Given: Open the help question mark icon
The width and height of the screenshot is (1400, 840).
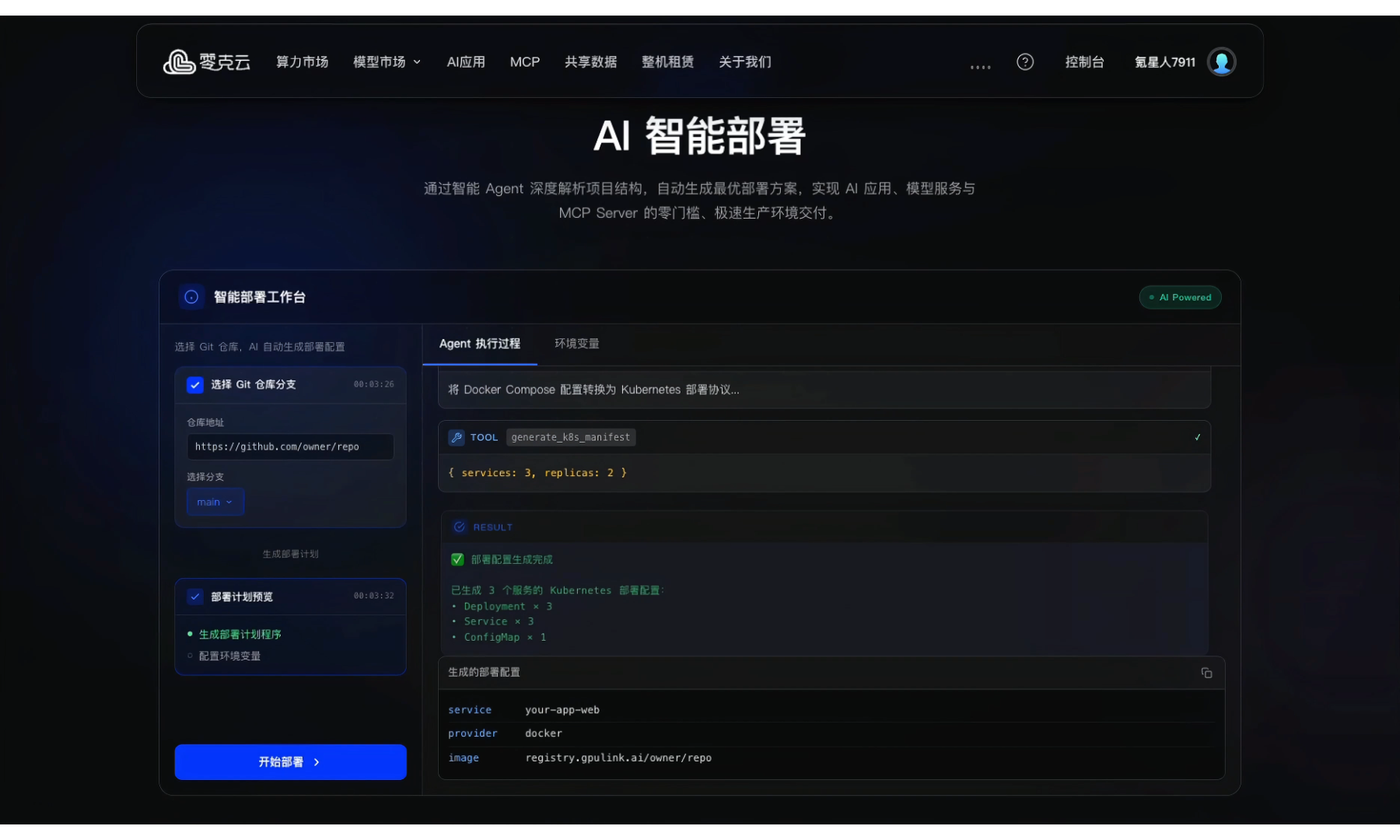Looking at the screenshot, I should point(1025,62).
